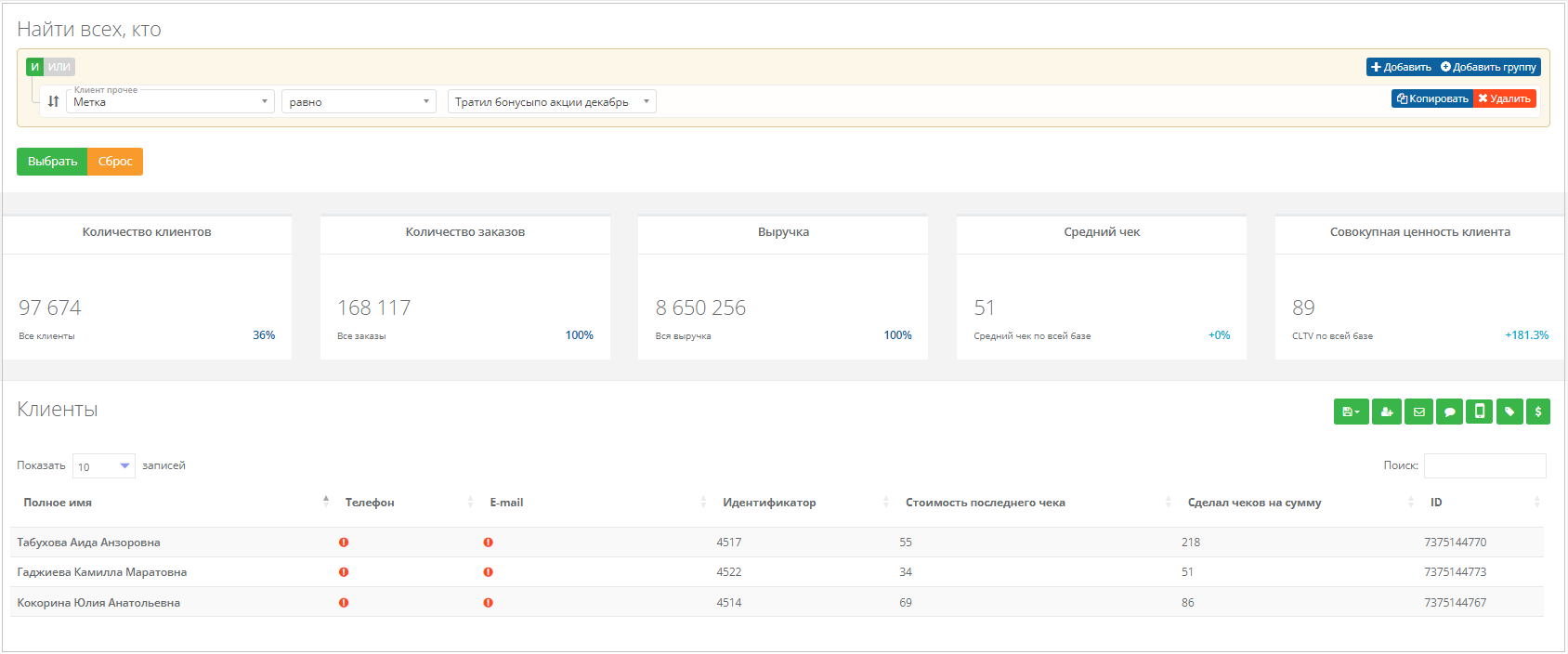The image size is (1568, 654).
Task: Click the red Удалить button
Action: pos(1505,98)
